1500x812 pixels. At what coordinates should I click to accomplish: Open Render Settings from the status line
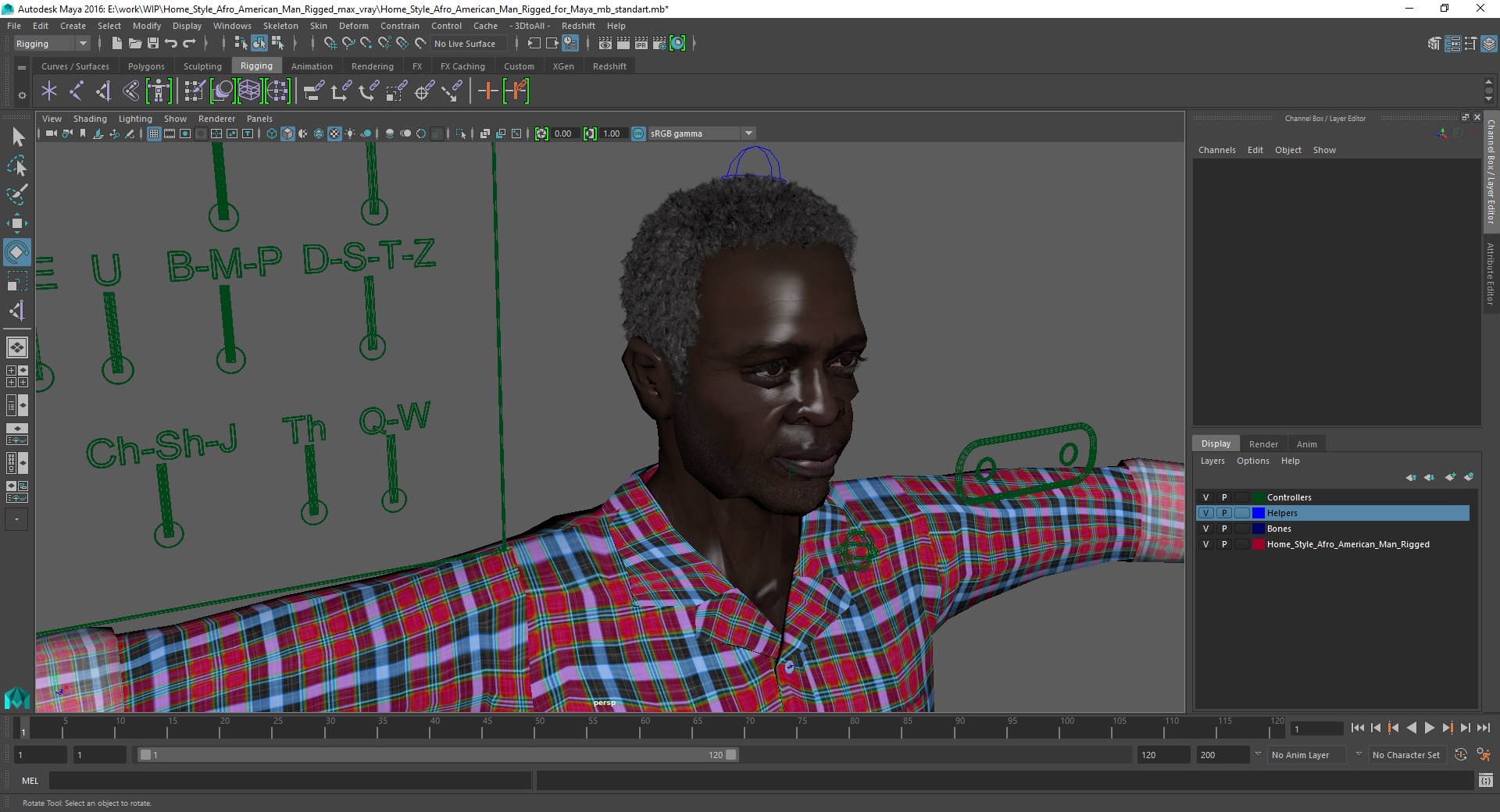pyautogui.click(x=659, y=44)
